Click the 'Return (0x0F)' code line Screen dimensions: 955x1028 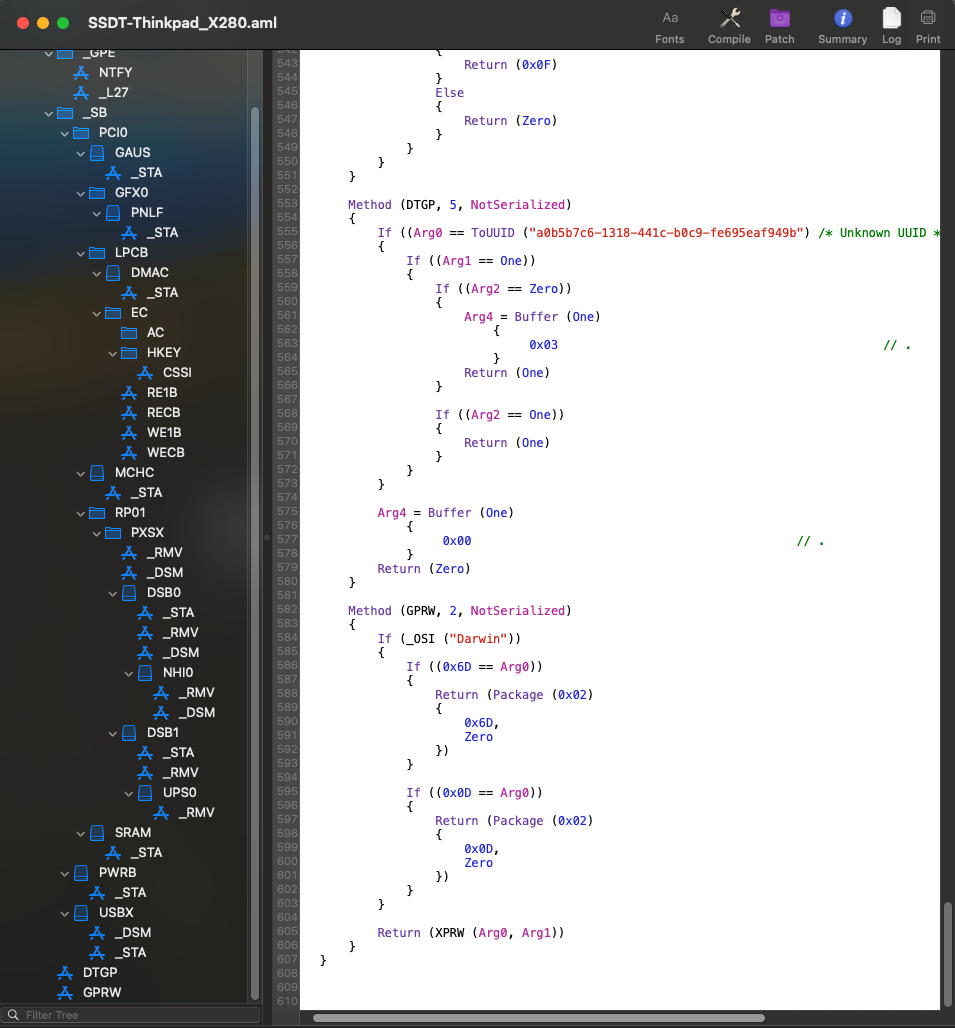[x=511, y=65]
